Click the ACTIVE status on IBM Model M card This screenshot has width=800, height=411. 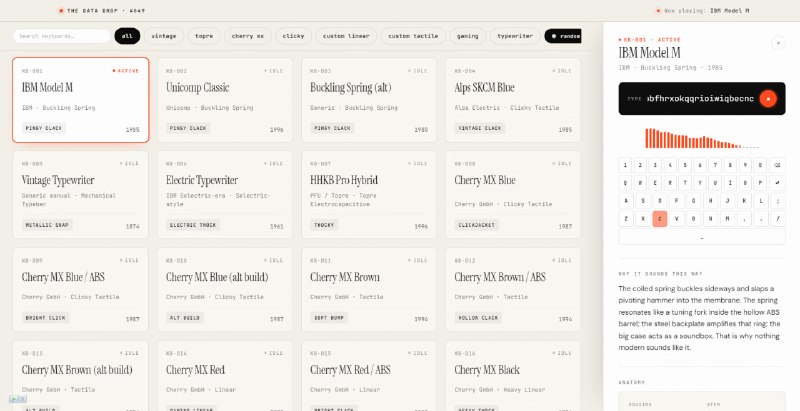126,71
